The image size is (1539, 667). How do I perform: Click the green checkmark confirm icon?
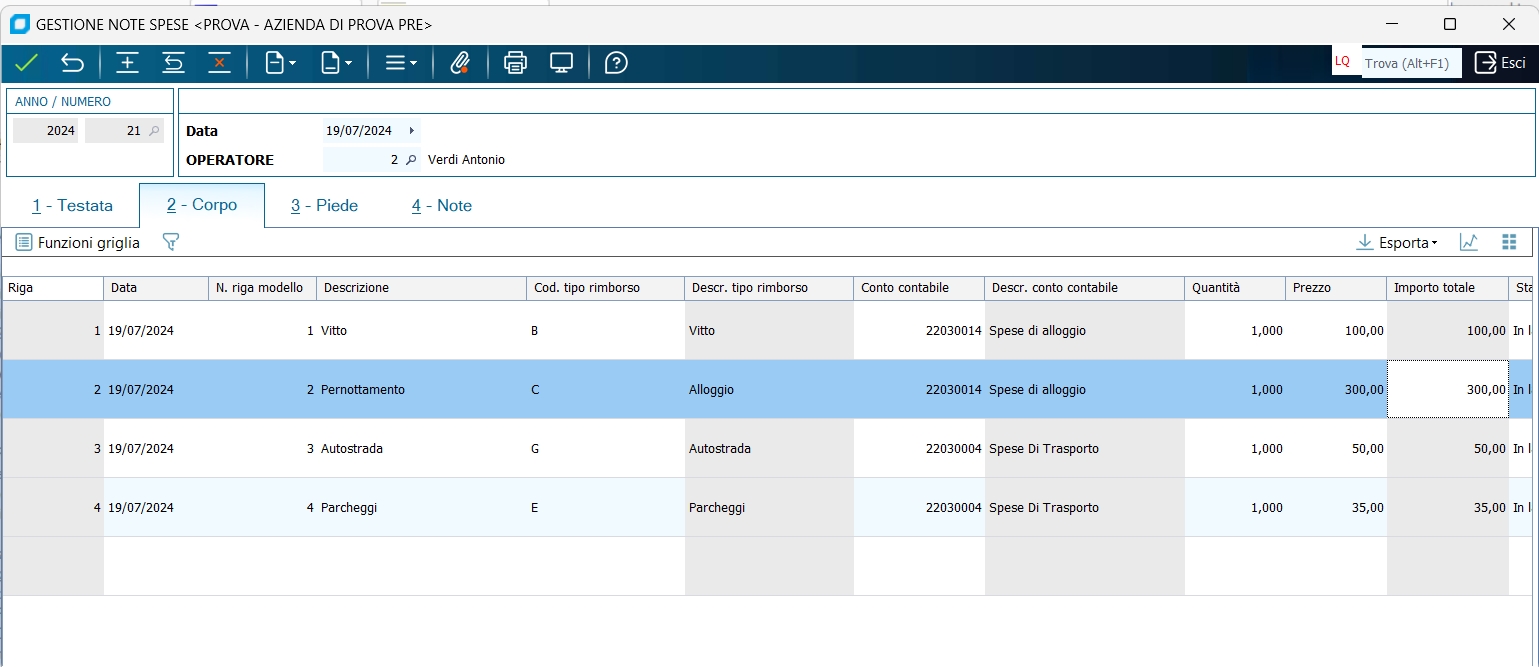click(x=27, y=63)
